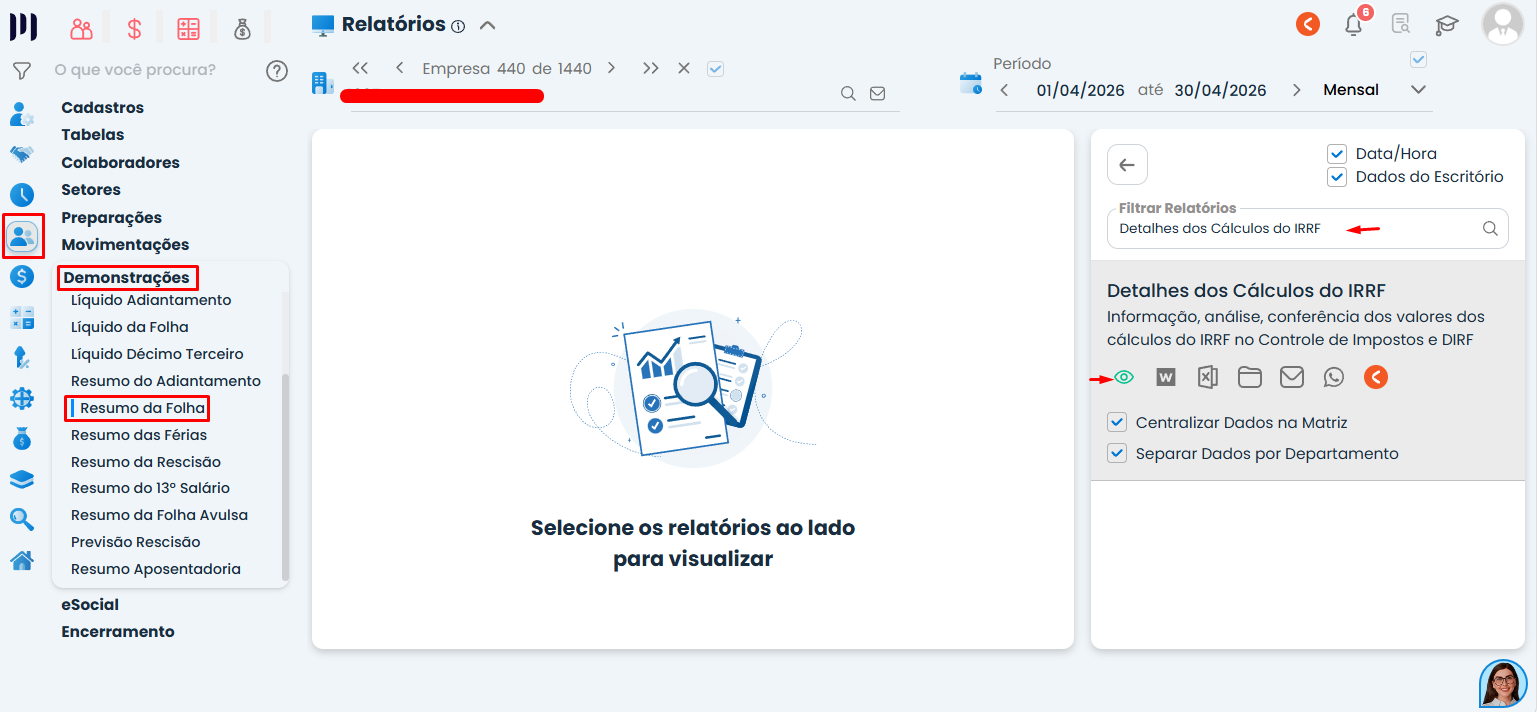
Task: Go to the next company arrow
Action: [x=611, y=68]
